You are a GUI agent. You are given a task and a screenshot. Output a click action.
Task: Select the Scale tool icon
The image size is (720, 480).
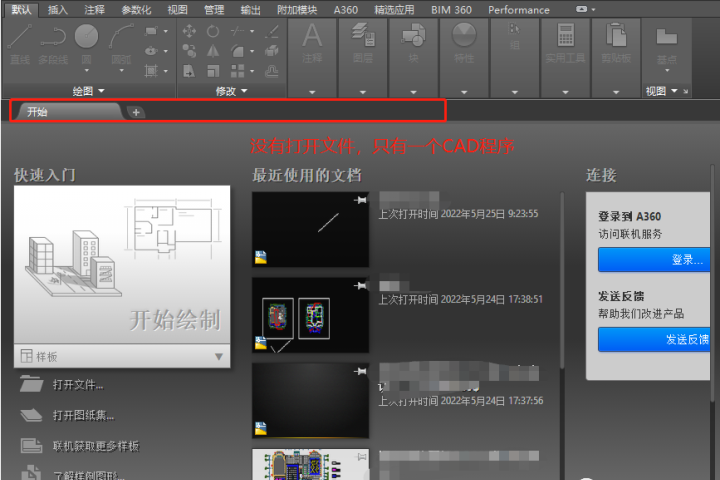click(x=213, y=71)
